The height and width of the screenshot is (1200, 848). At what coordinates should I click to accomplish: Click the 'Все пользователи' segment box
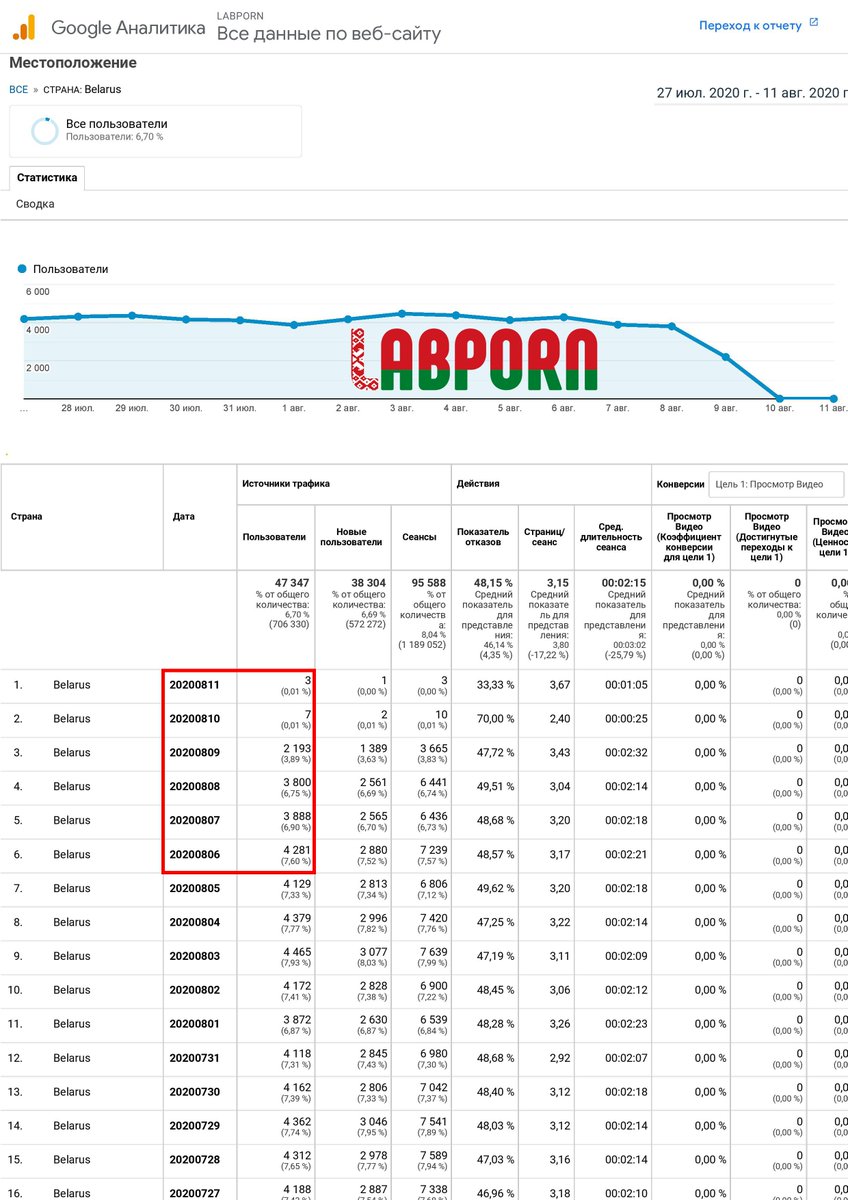pos(155,131)
